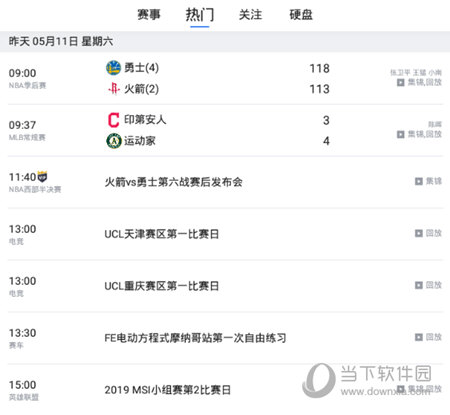This screenshot has width=450, height=415.
Task: Click the NBA季后赛 label
Action: point(27,86)
